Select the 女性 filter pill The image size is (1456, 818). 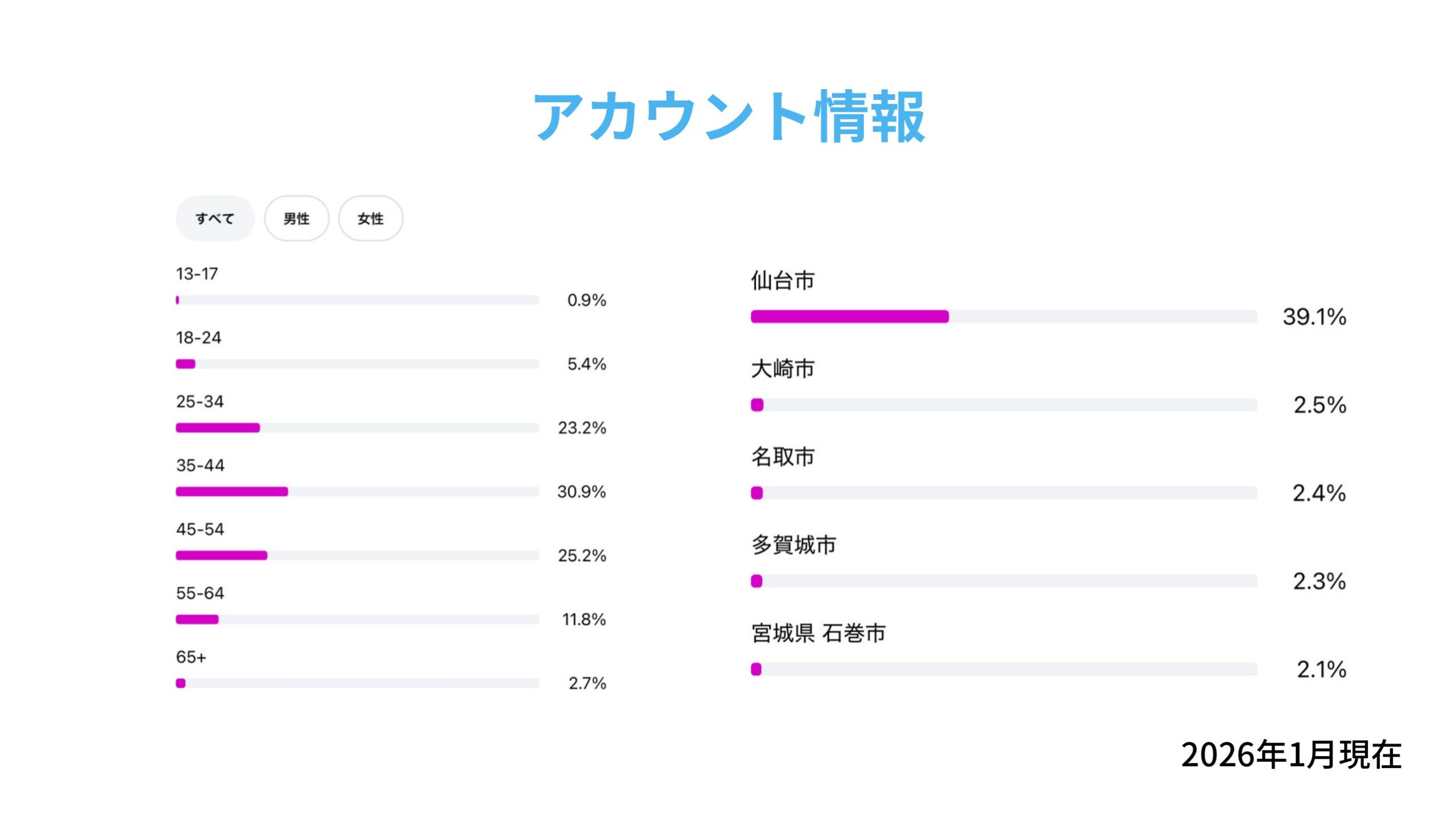(x=370, y=218)
